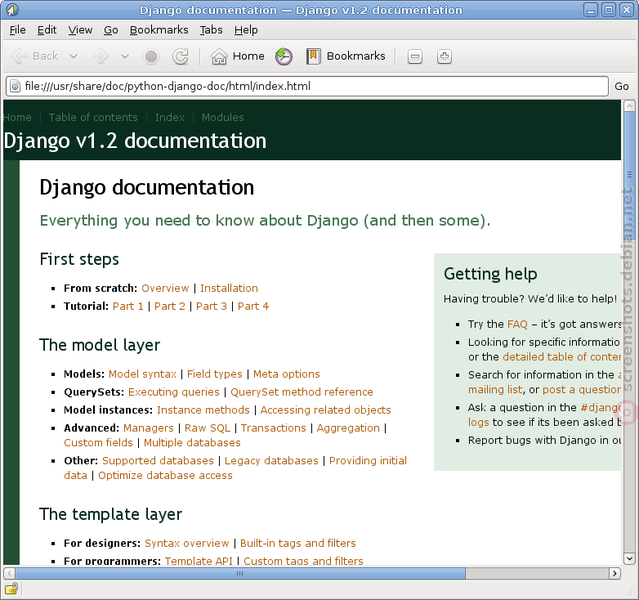Open the Aggregation link
Image resolution: width=639 pixels, height=600 pixels.
(x=348, y=428)
